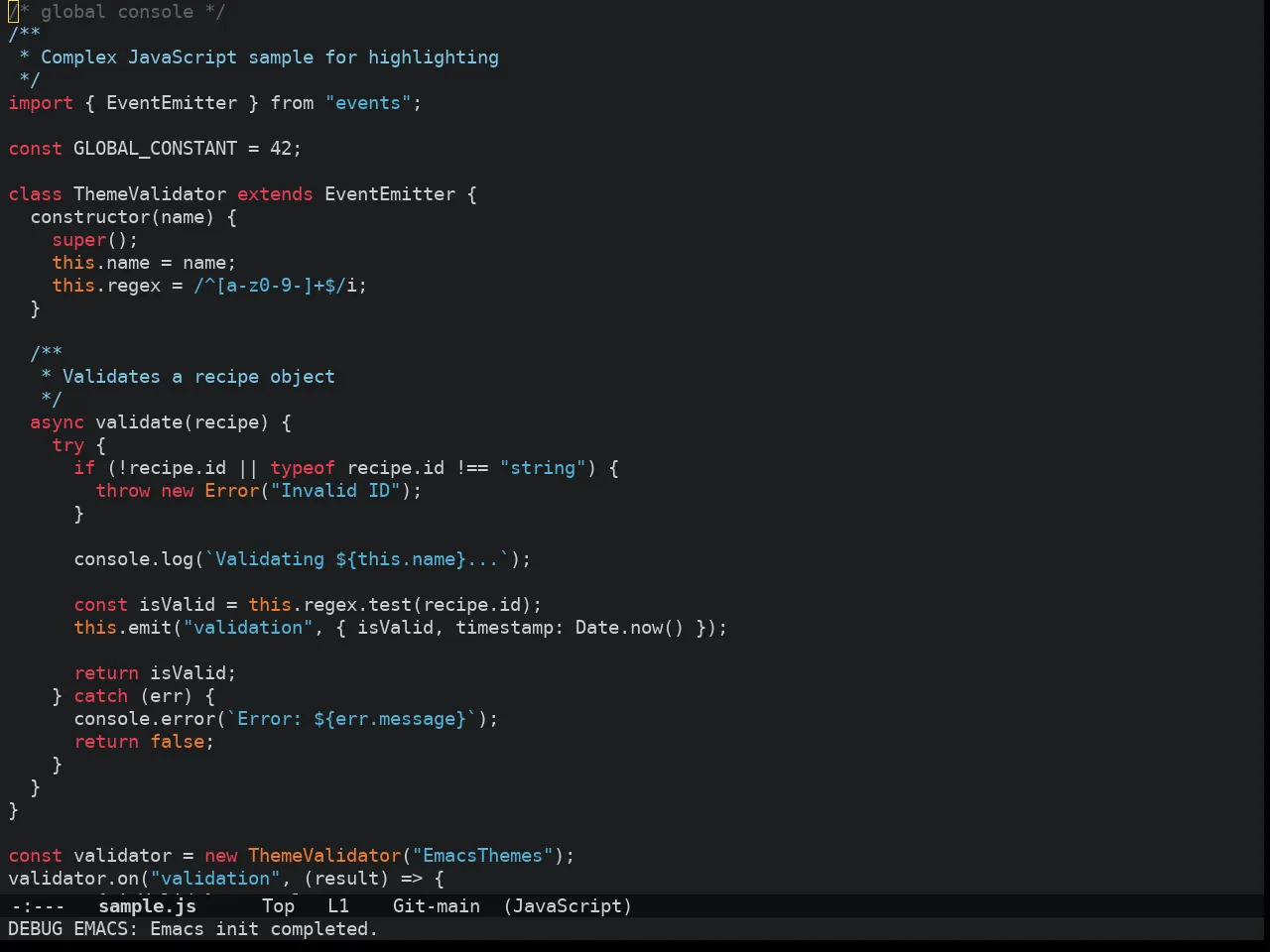Click the regex literal /^[a-z0-9-]+$/i
Screen dimensions: 1270x952
(275, 286)
